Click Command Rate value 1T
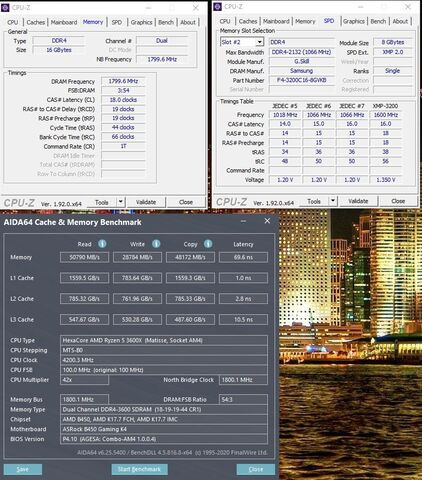The image size is (422, 480). point(123,146)
